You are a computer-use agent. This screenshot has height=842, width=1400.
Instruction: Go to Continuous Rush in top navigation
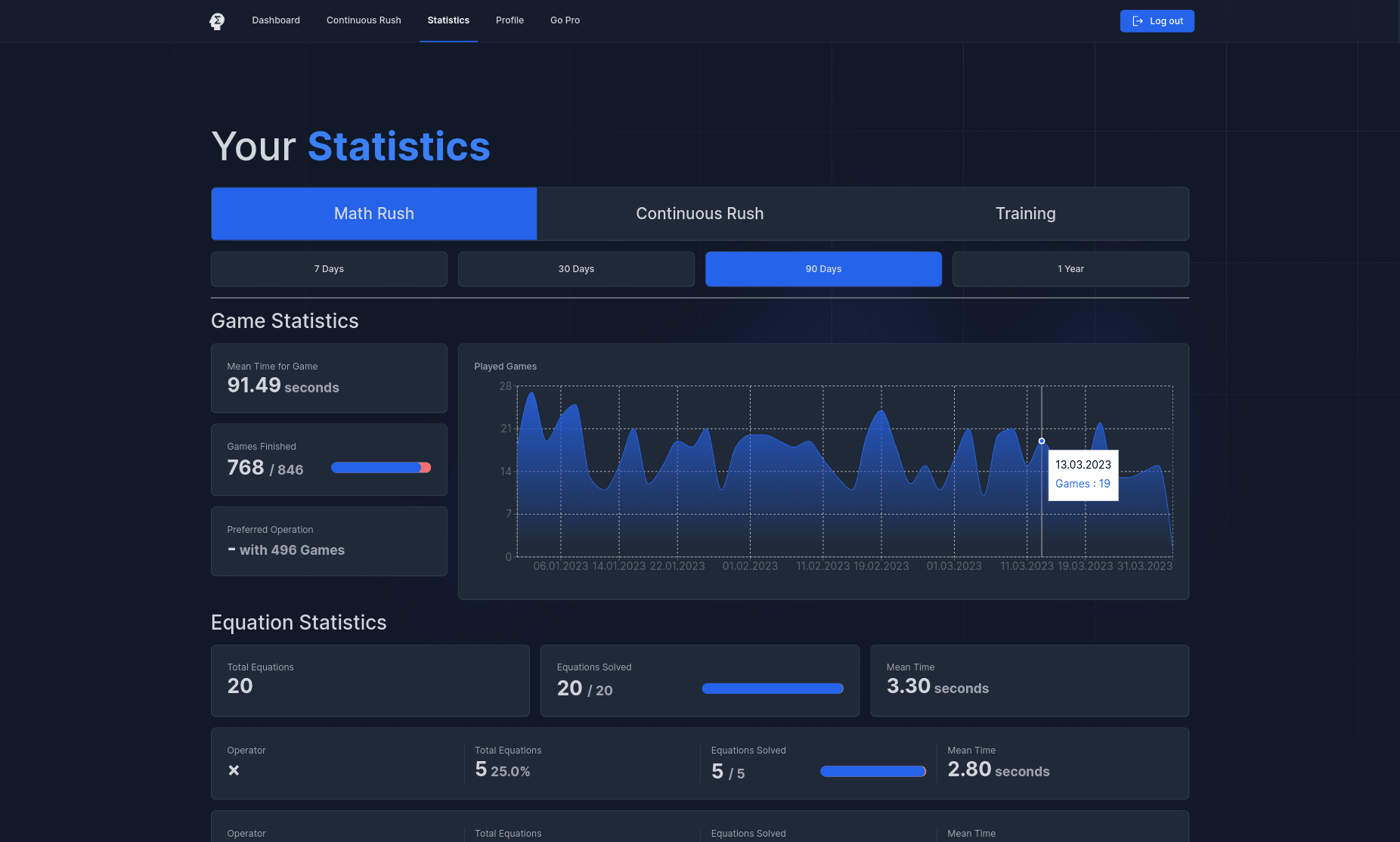[x=364, y=20]
